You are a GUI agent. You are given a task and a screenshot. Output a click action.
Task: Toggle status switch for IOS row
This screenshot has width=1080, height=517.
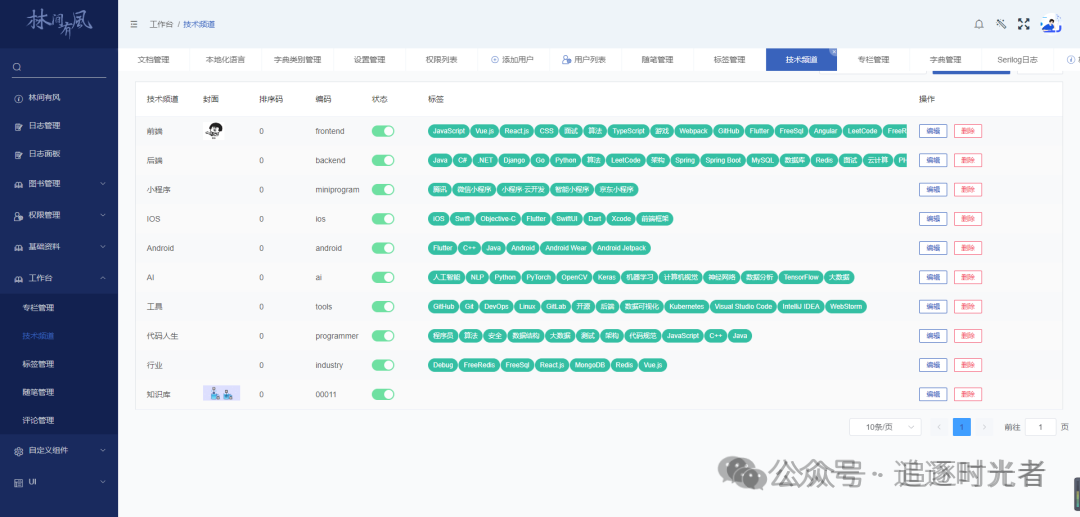click(x=383, y=219)
